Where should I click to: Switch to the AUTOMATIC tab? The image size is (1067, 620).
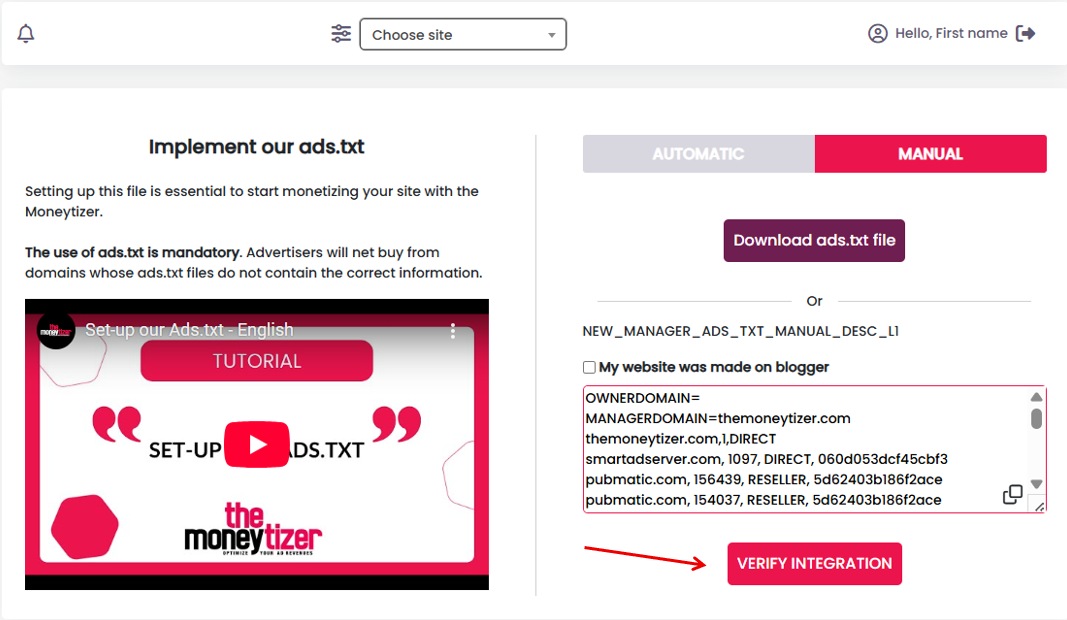coord(698,154)
